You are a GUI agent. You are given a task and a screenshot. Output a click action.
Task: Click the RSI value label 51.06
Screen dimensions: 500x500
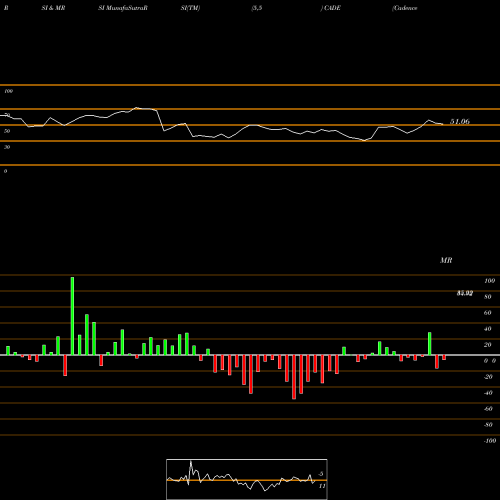pos(460,122)
